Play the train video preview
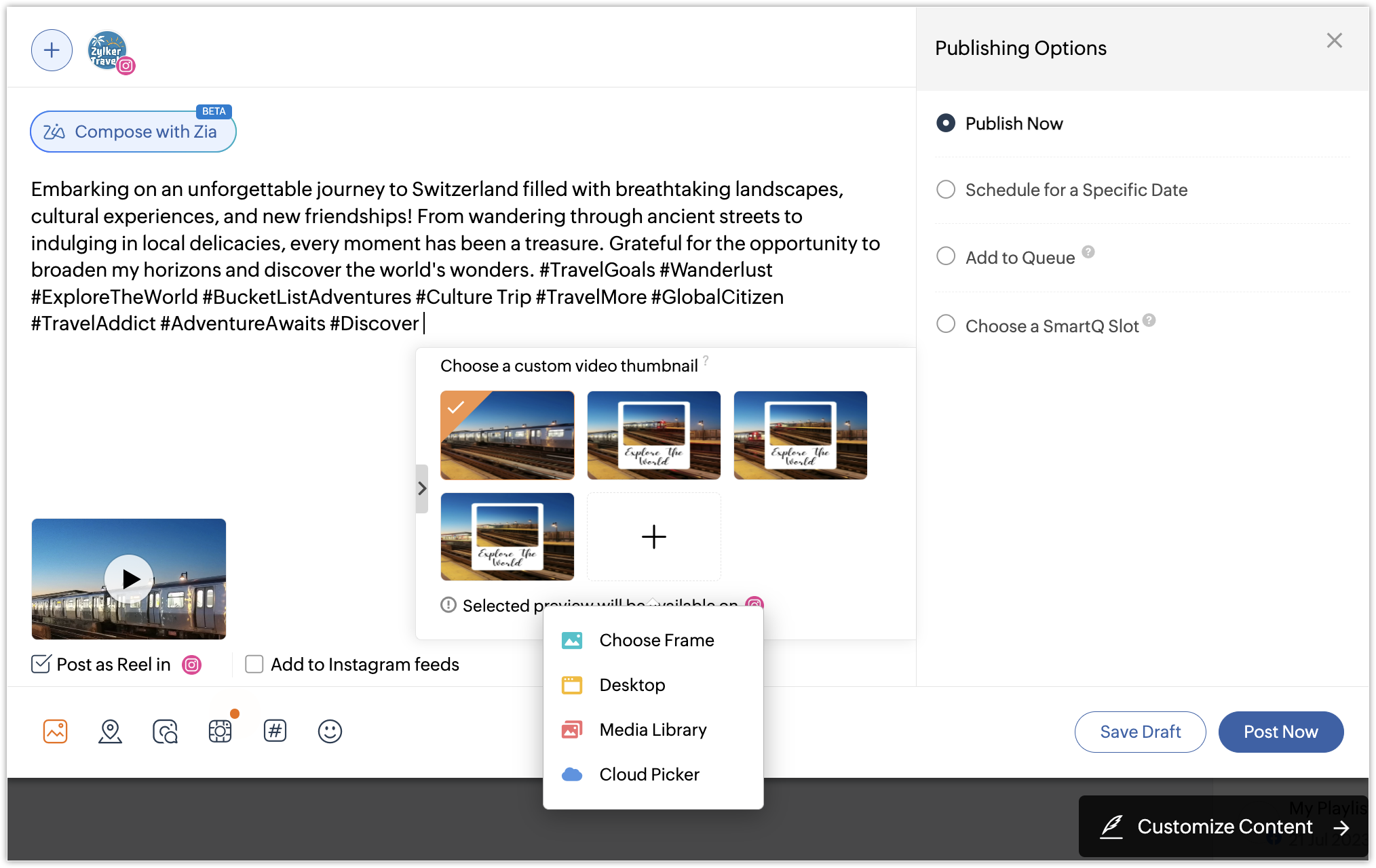 tap(129, 578)
